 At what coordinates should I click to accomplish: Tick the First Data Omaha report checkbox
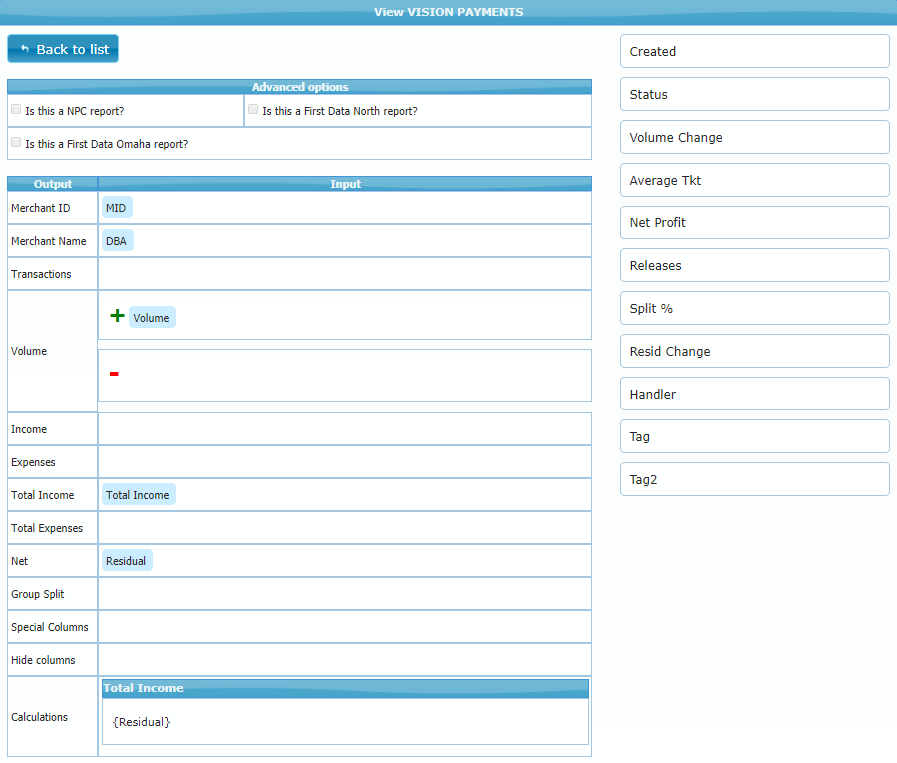point(16,142)
